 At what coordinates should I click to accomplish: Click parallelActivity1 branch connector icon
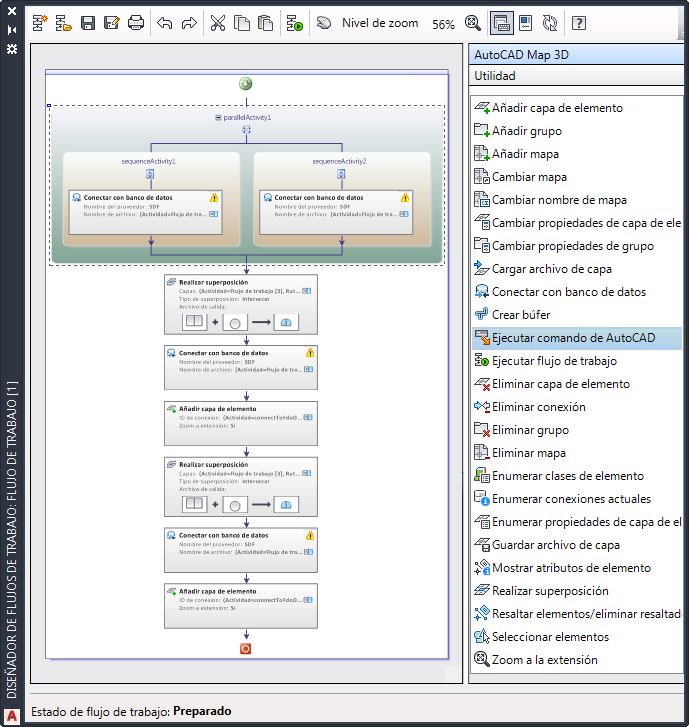tap(247, 130)
